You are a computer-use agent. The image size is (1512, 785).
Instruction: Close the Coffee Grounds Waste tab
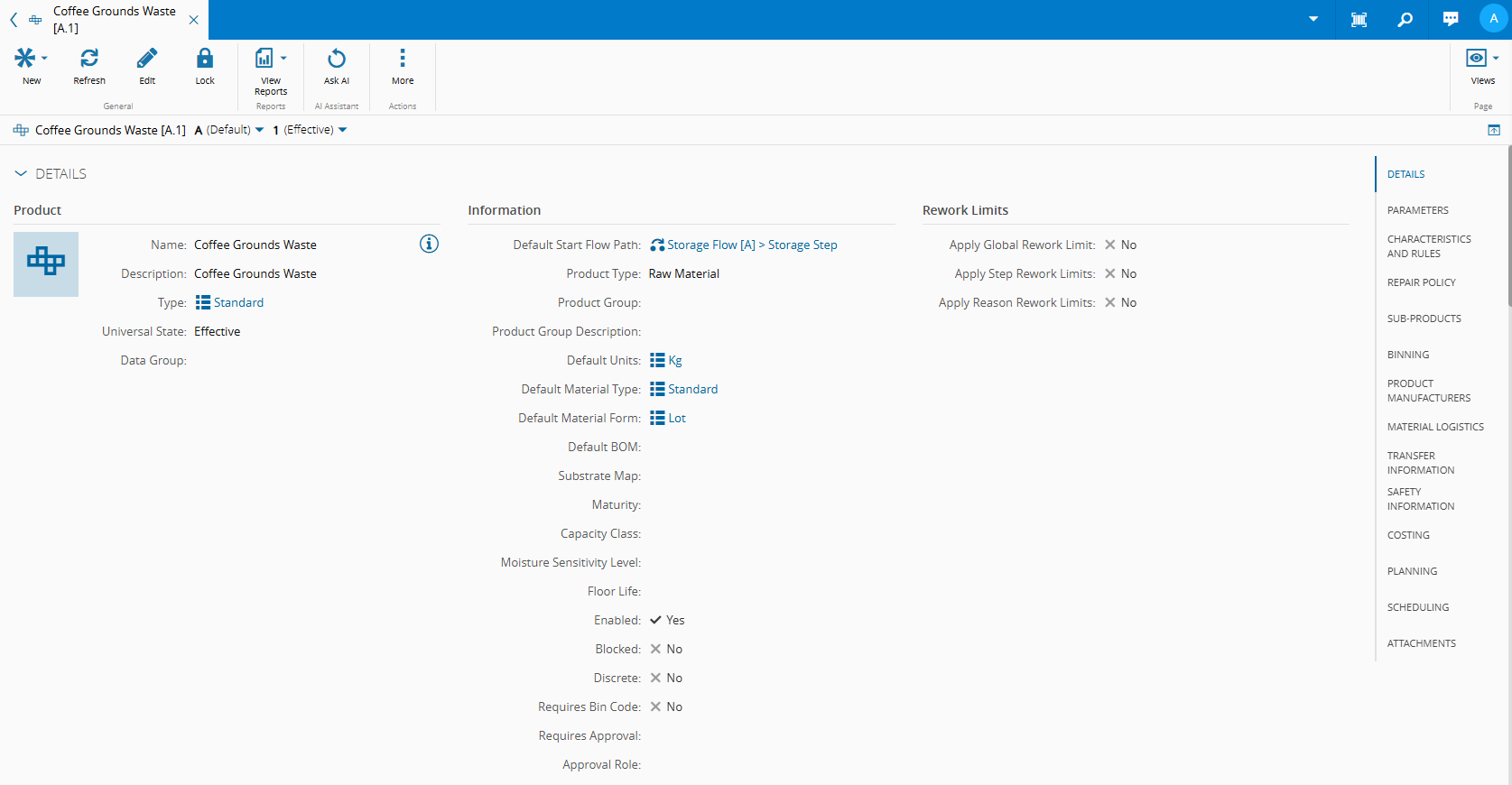193,20
